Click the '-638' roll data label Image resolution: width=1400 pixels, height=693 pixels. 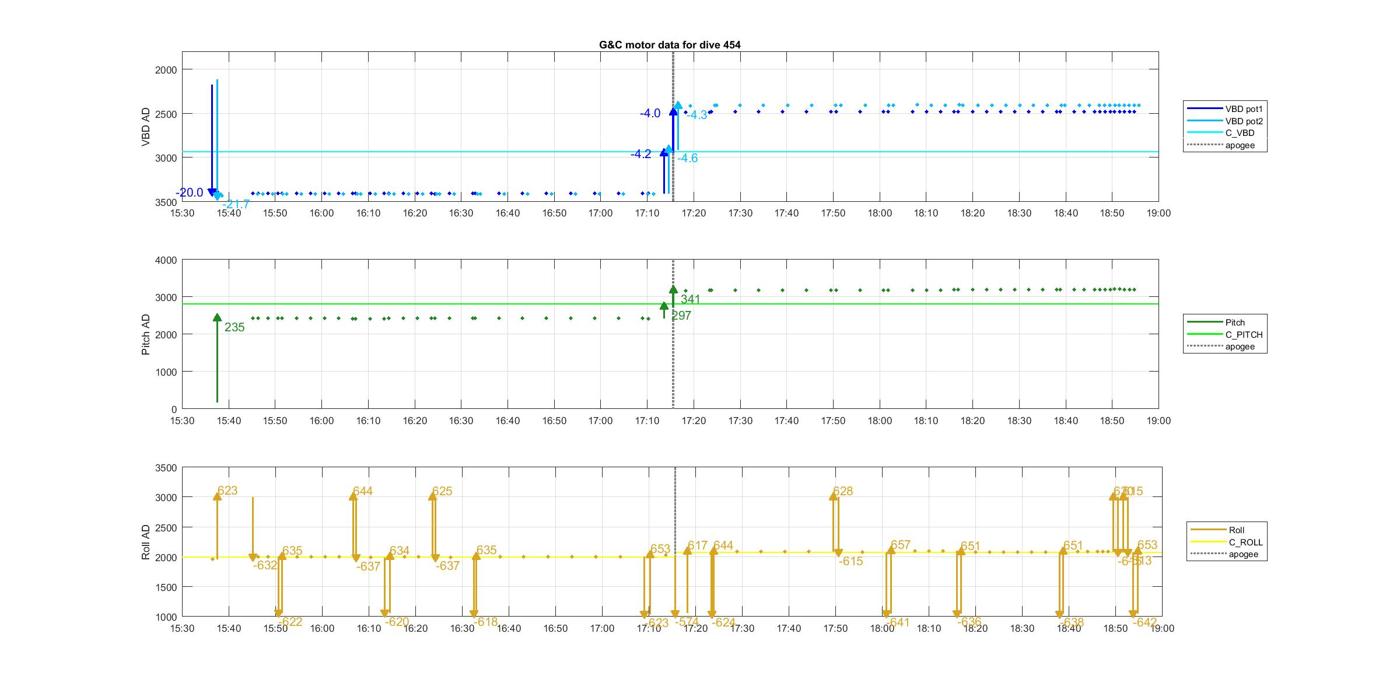pos(1071,622)
